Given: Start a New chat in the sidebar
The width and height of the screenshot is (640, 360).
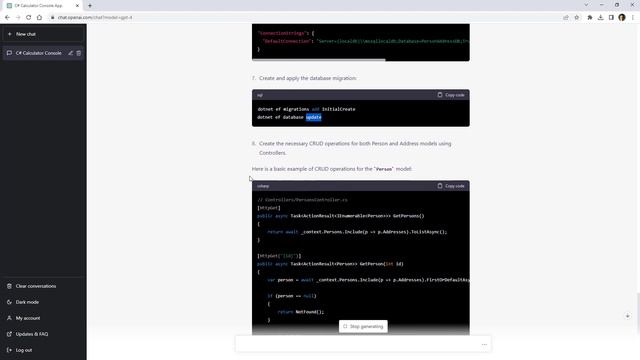Looking at the screenshot, I should (43, 34).
